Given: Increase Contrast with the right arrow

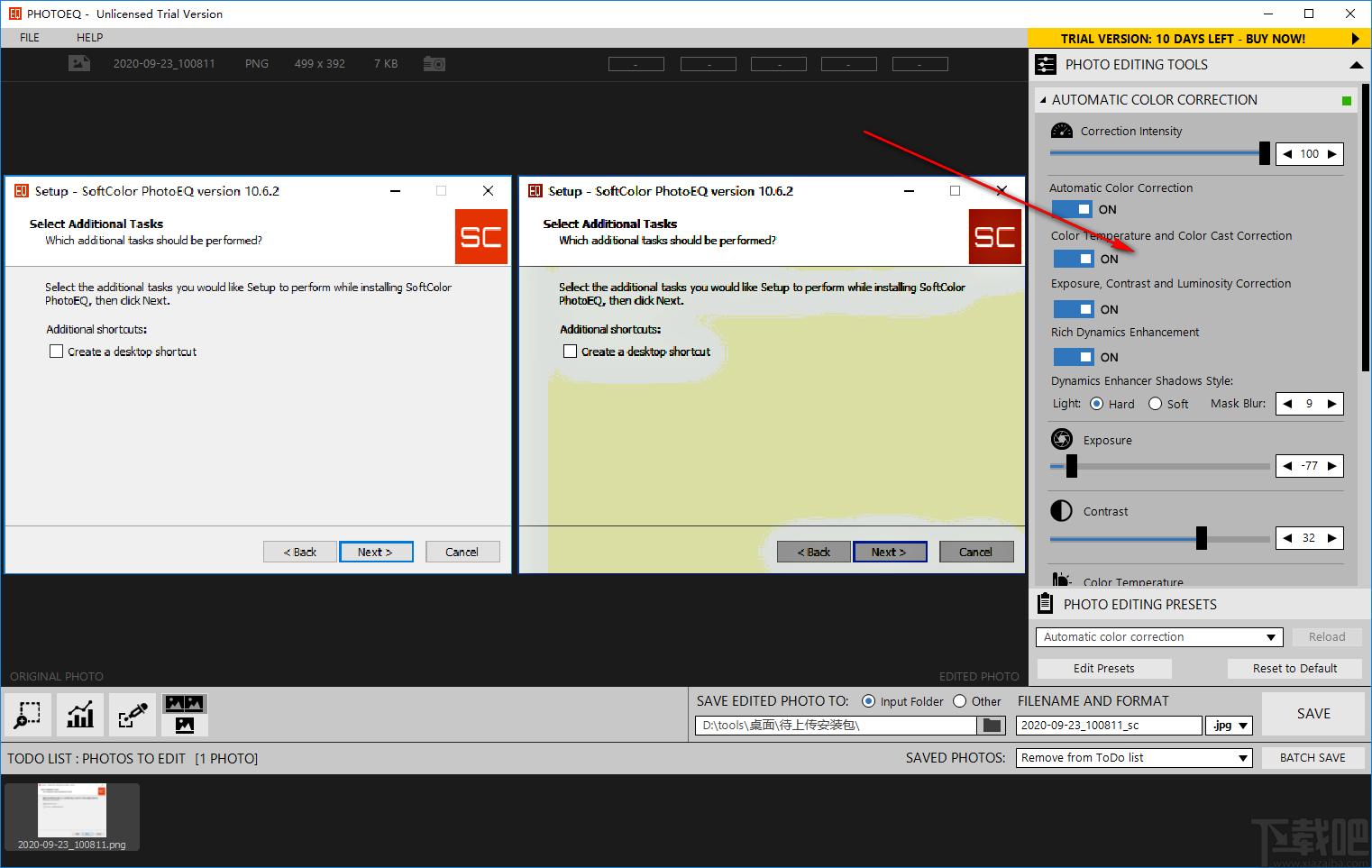Looking at the screenshot, I should [1332, 538].
